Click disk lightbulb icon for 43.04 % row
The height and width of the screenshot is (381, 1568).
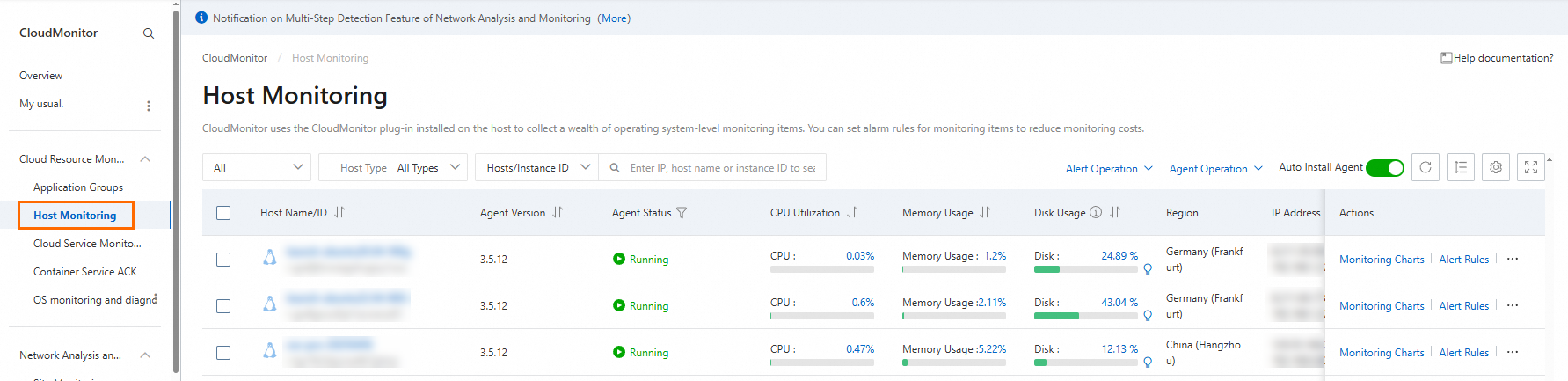1148,315
